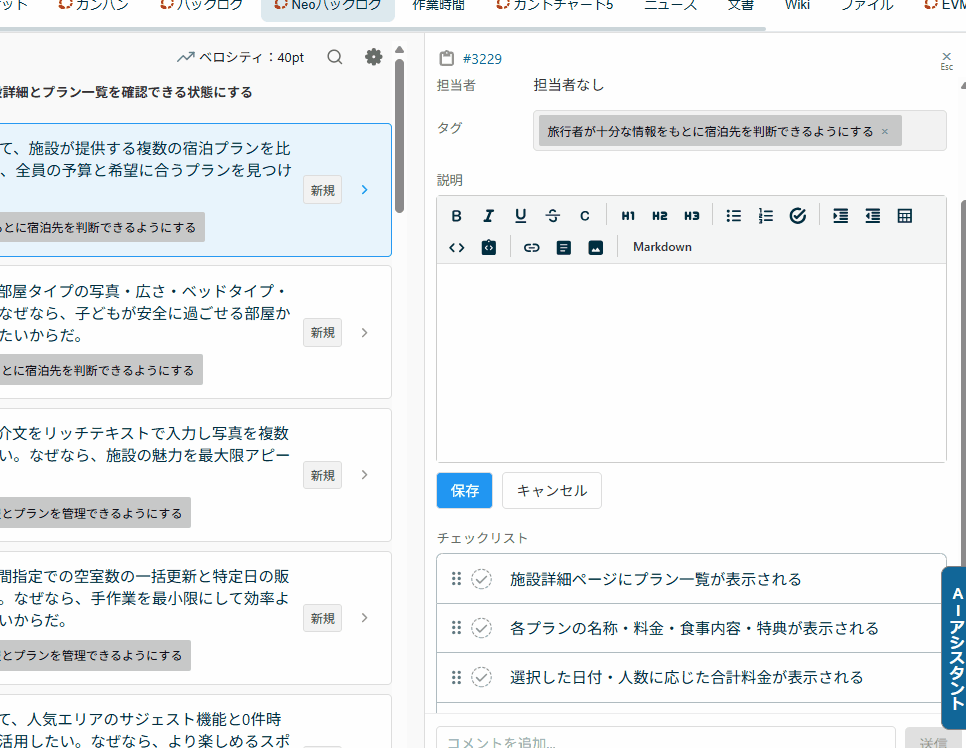Image resolution: width=966 pixels, height=748 pixels.
Task: Insert a table into the description
Action: point(905,216)
